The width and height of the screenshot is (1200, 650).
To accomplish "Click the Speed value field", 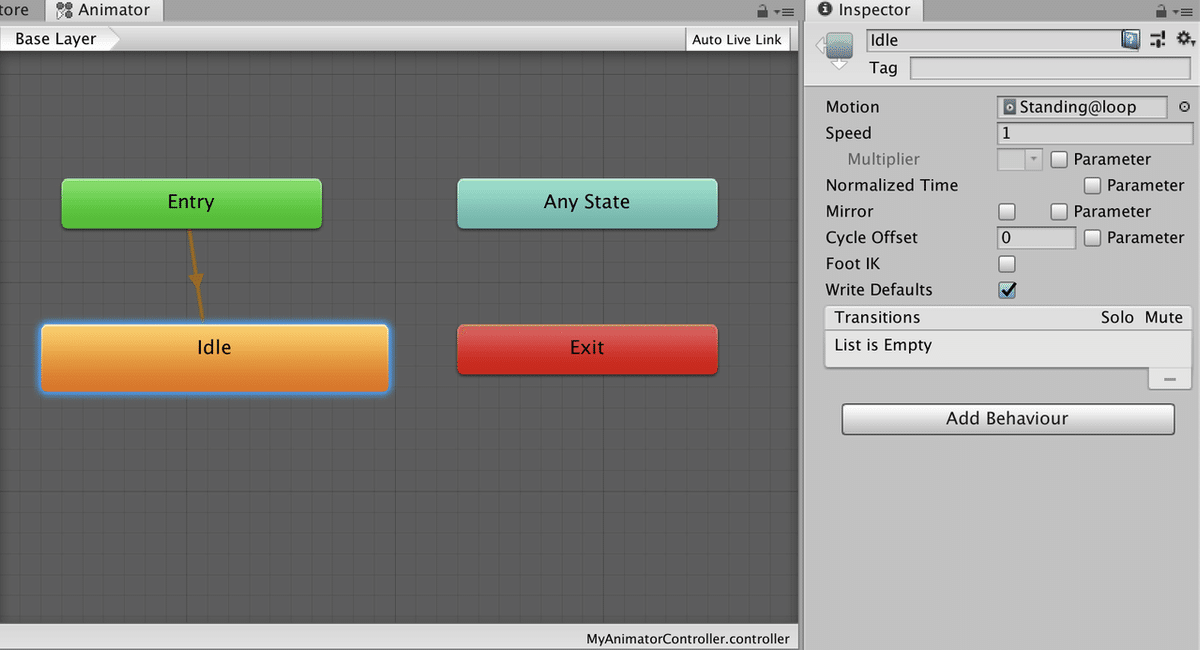I will [x=1095, y=133].
